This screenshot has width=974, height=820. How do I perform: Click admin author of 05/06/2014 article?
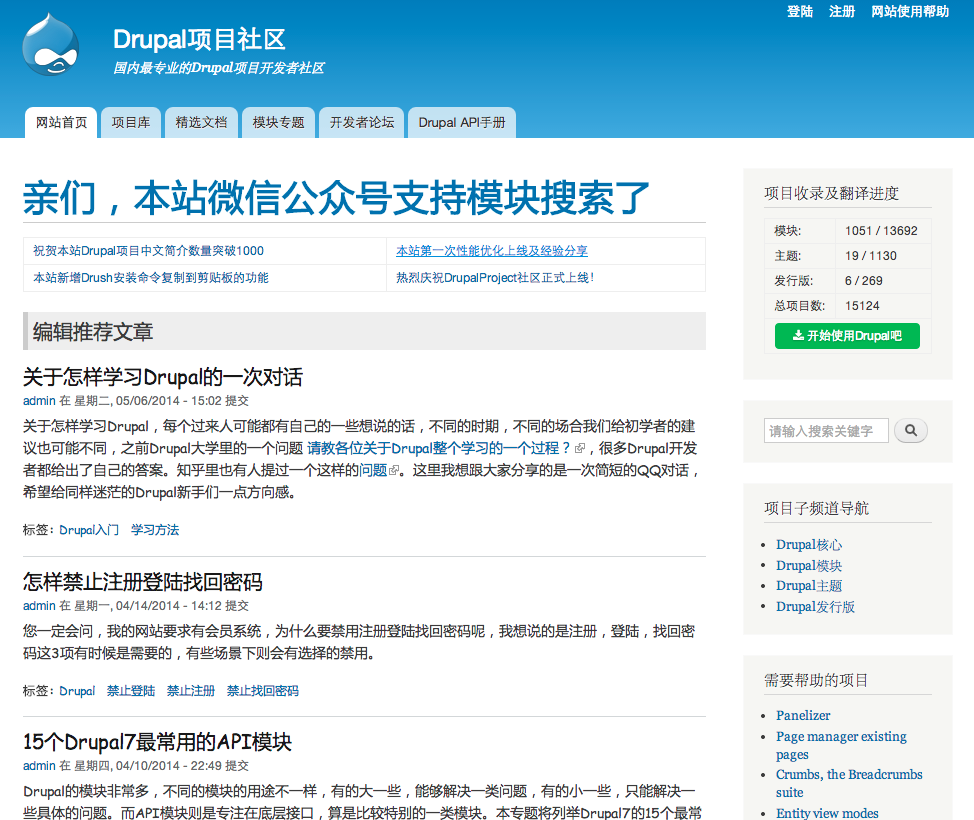coord(39,401)
